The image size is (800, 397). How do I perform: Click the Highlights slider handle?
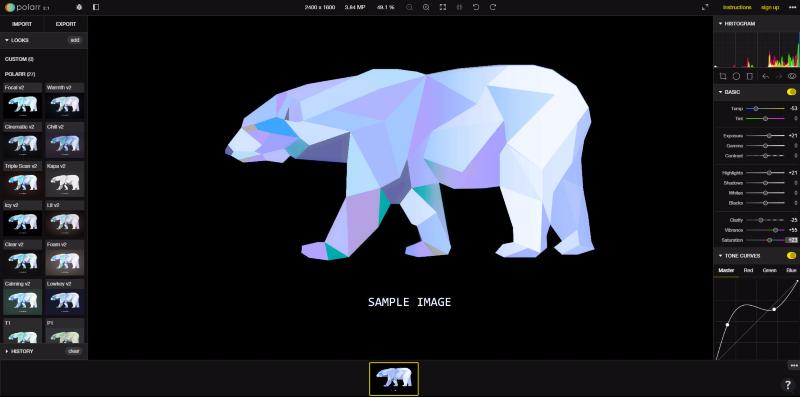[769, 173]
